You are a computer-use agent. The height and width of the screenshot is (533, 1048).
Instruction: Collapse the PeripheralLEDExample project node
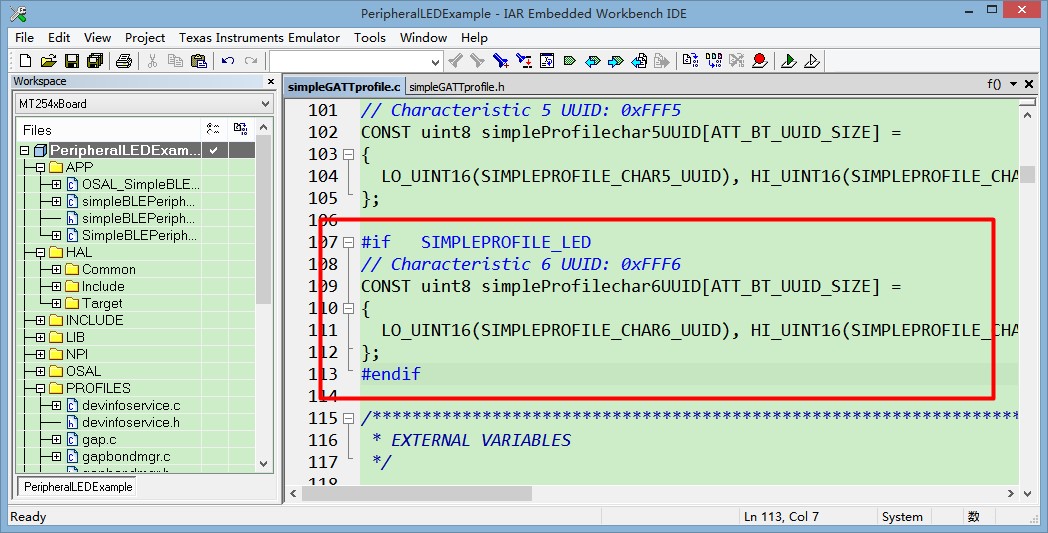tap(25, 150)
